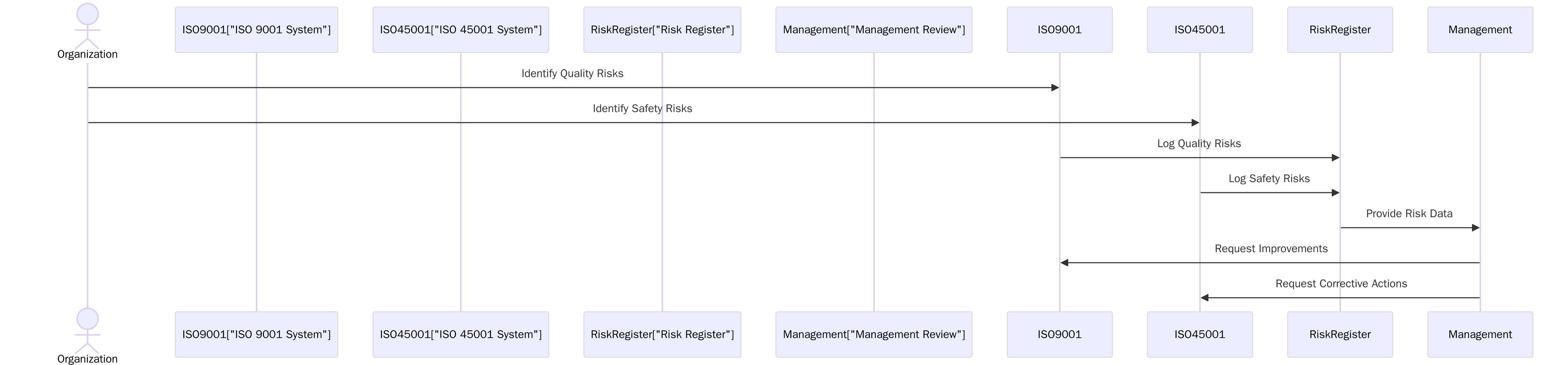
Task: Click the top RiskRegister participant box
Action: pyautogui.click(x=1340, y=29)
